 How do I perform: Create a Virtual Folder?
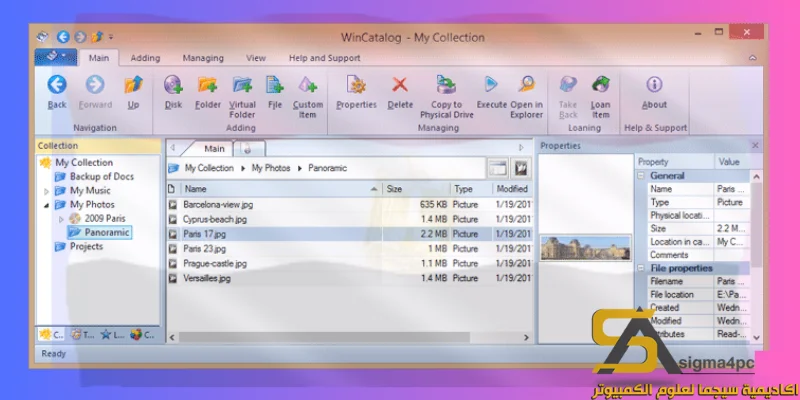coord(242,97)
